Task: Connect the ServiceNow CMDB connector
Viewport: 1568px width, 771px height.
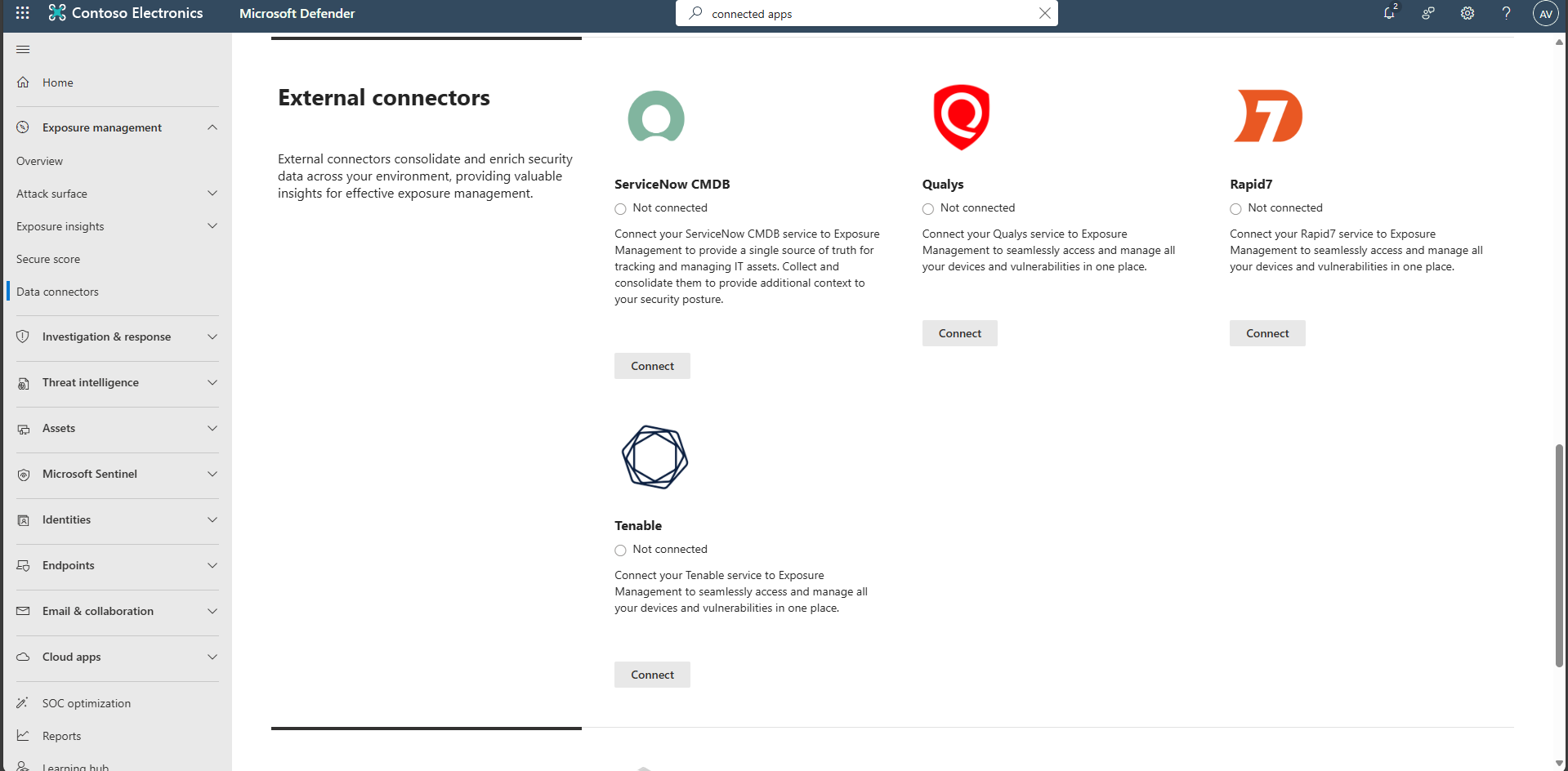Action: coord(652,366)
